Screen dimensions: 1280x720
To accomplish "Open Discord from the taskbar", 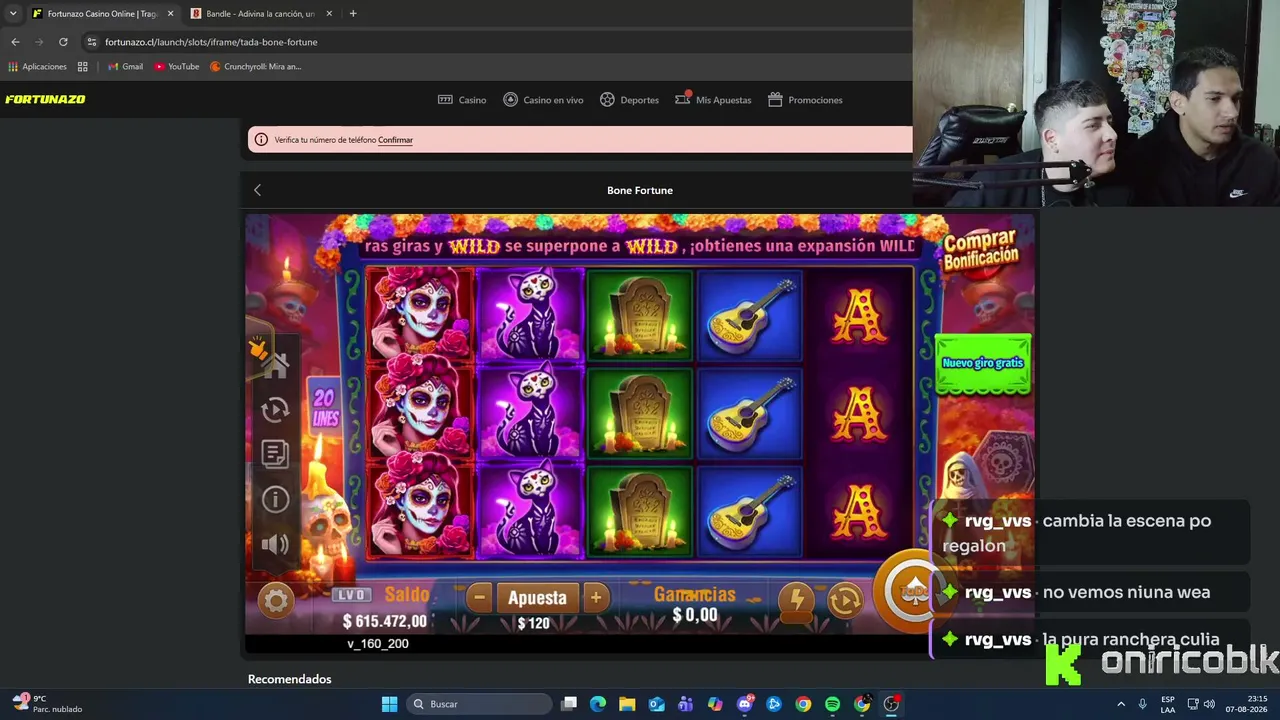I will tap(745, 704).
